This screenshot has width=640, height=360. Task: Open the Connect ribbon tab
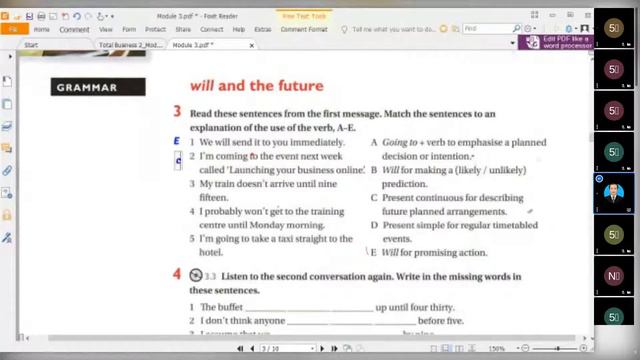coord(211,29)
